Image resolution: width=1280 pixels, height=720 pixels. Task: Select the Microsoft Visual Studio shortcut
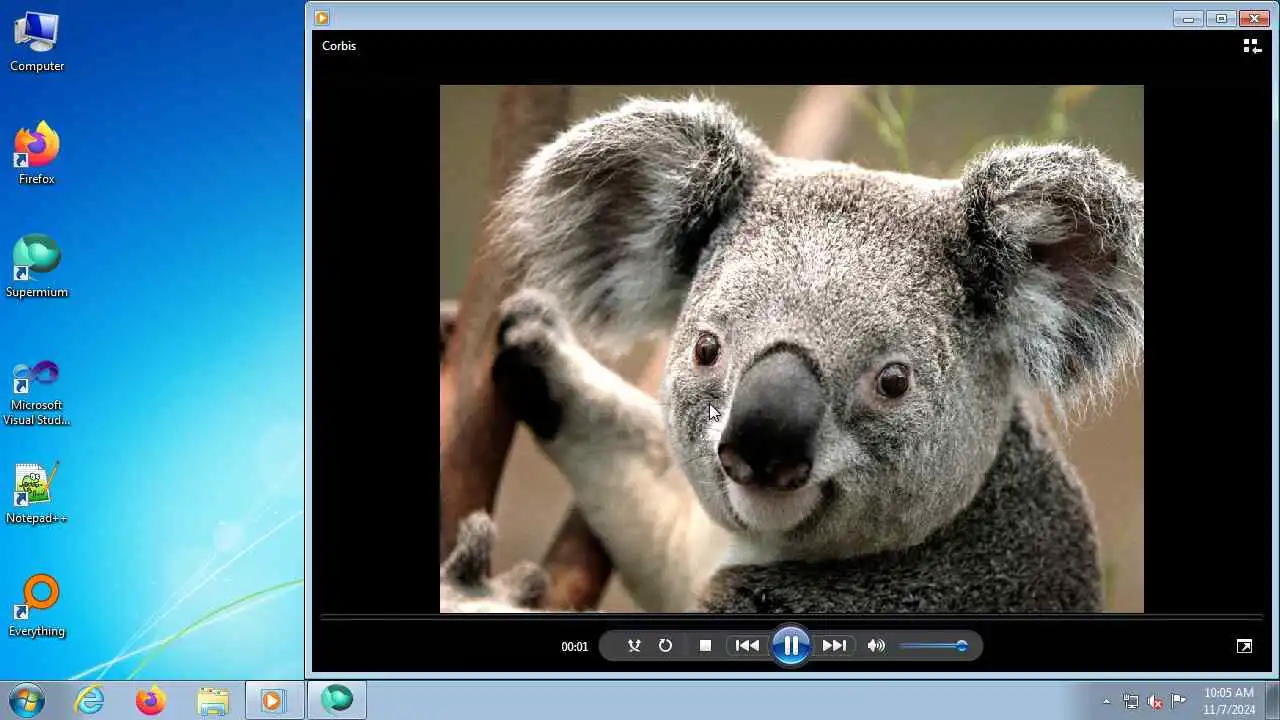(37, 392)
